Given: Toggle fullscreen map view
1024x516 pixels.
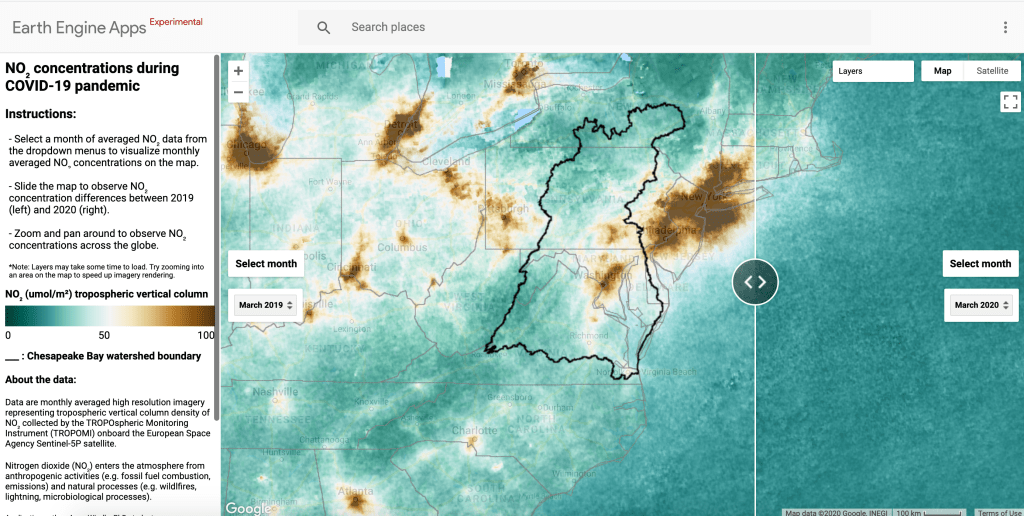Looking at the screenshot, I should coord(1009,102).
